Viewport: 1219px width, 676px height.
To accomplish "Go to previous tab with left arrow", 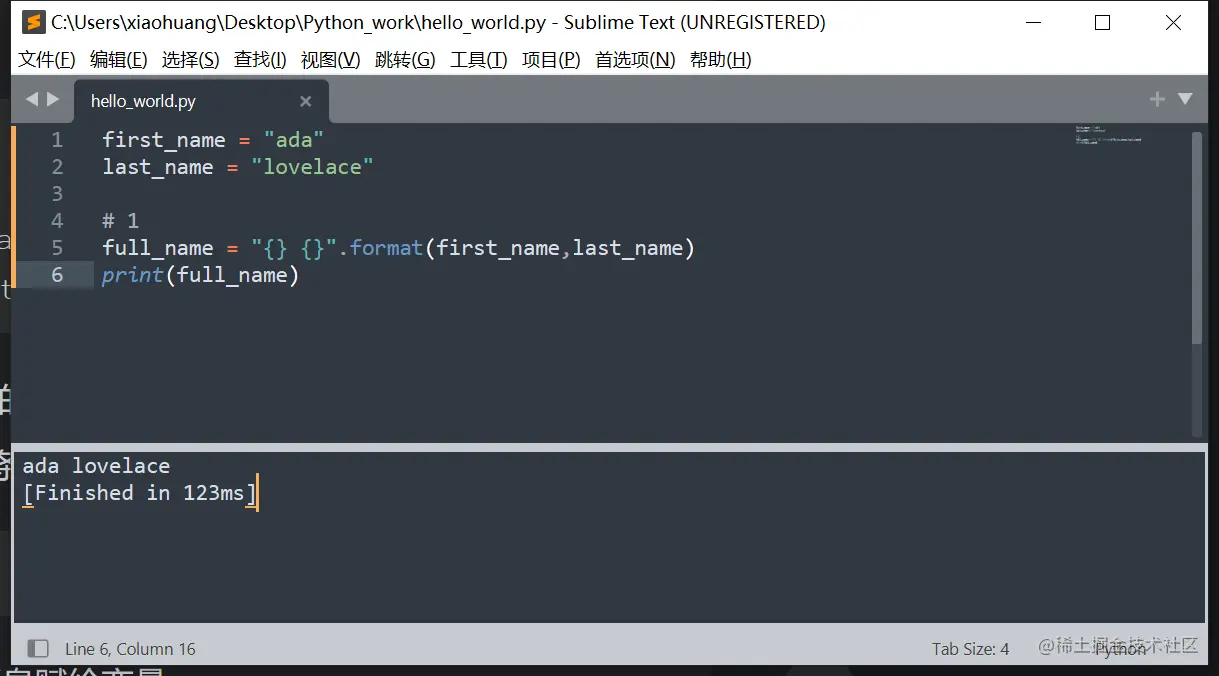I will click(31, 99).
